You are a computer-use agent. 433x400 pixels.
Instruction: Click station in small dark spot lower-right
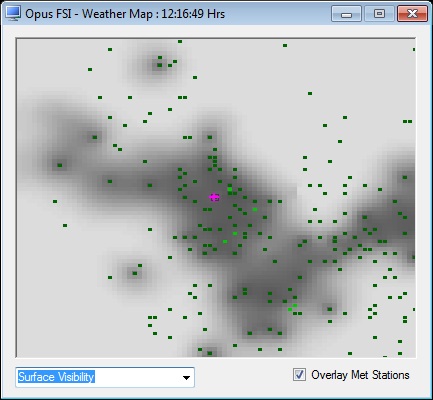(x=330, y=309)
